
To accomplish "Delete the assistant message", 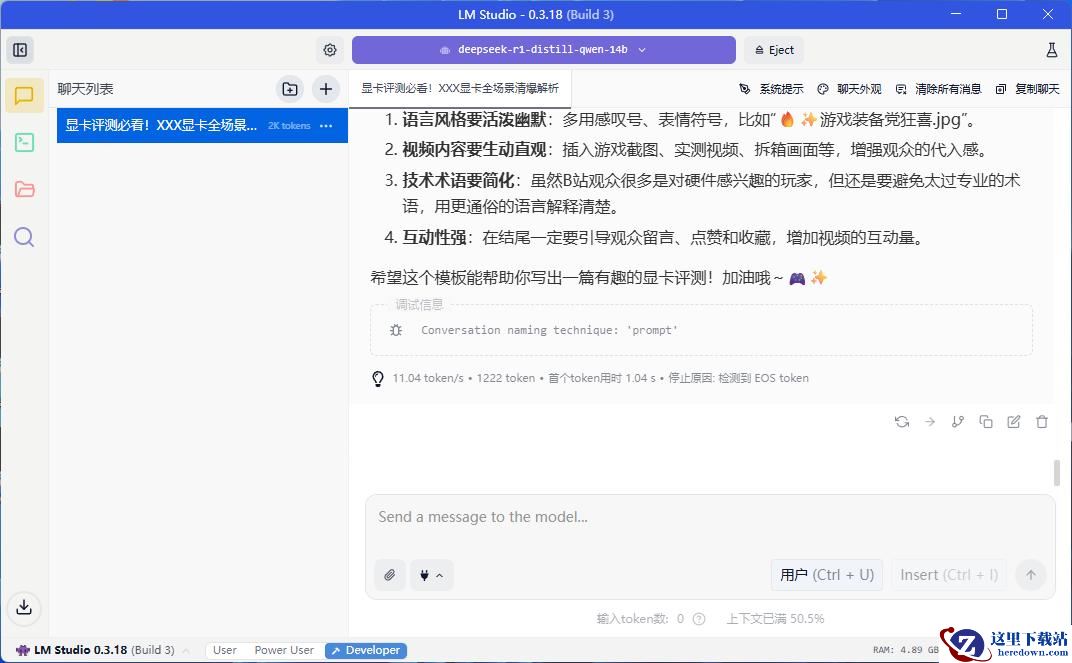I will click(1042, 422).
